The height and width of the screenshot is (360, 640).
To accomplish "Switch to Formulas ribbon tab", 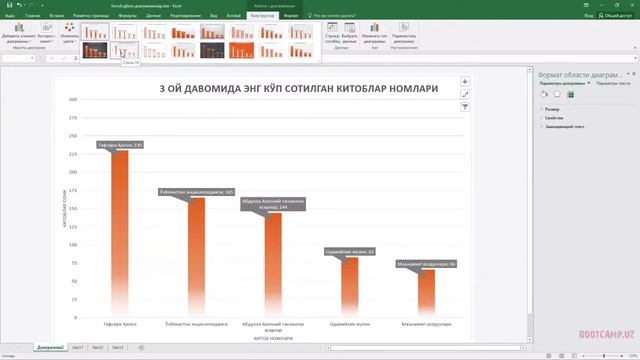I will click(x=127, y=16).
